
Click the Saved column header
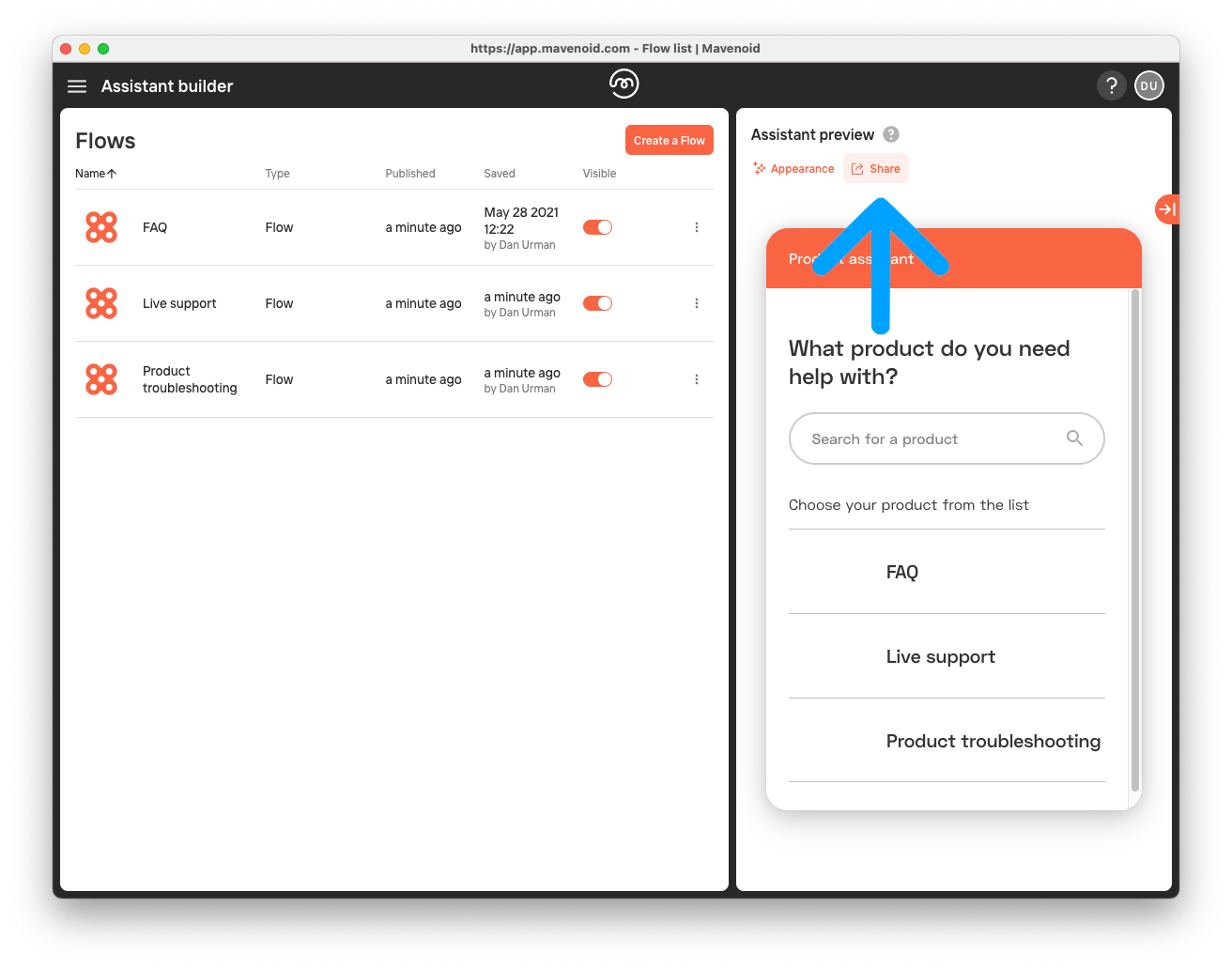click(x=500, y=174)
